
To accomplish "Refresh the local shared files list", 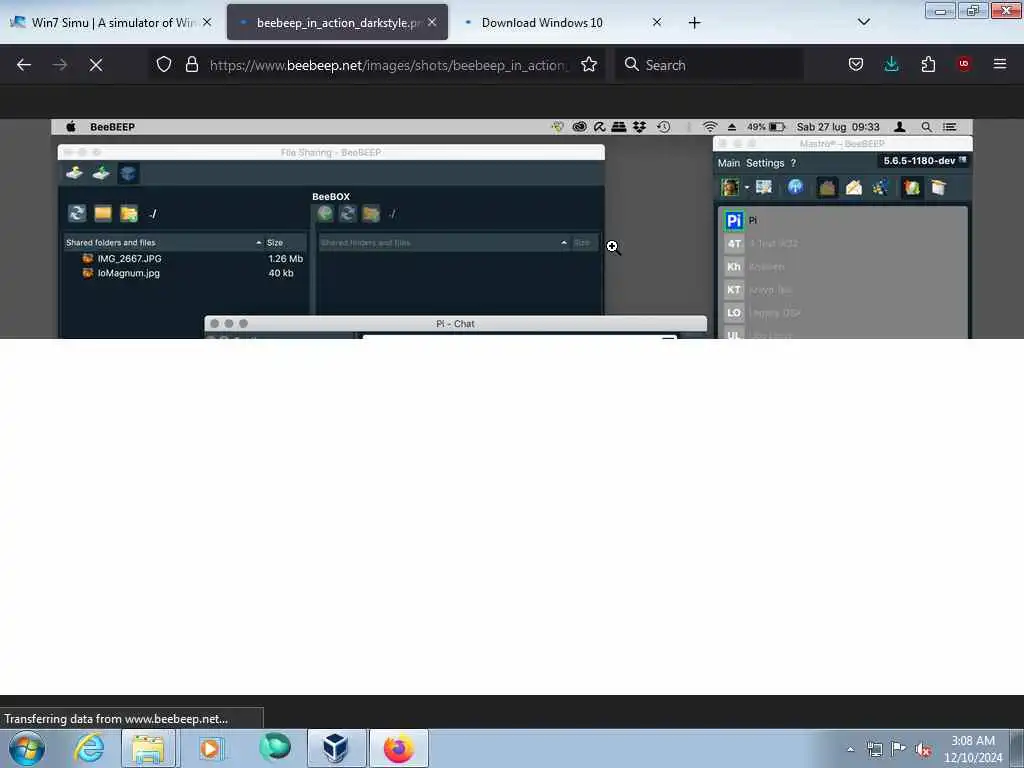I will 77,214.
